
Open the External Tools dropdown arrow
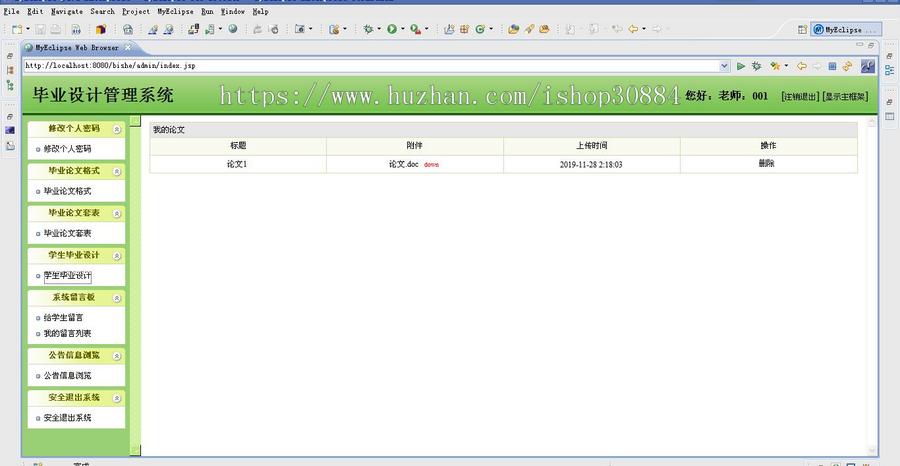click(426, 29)
